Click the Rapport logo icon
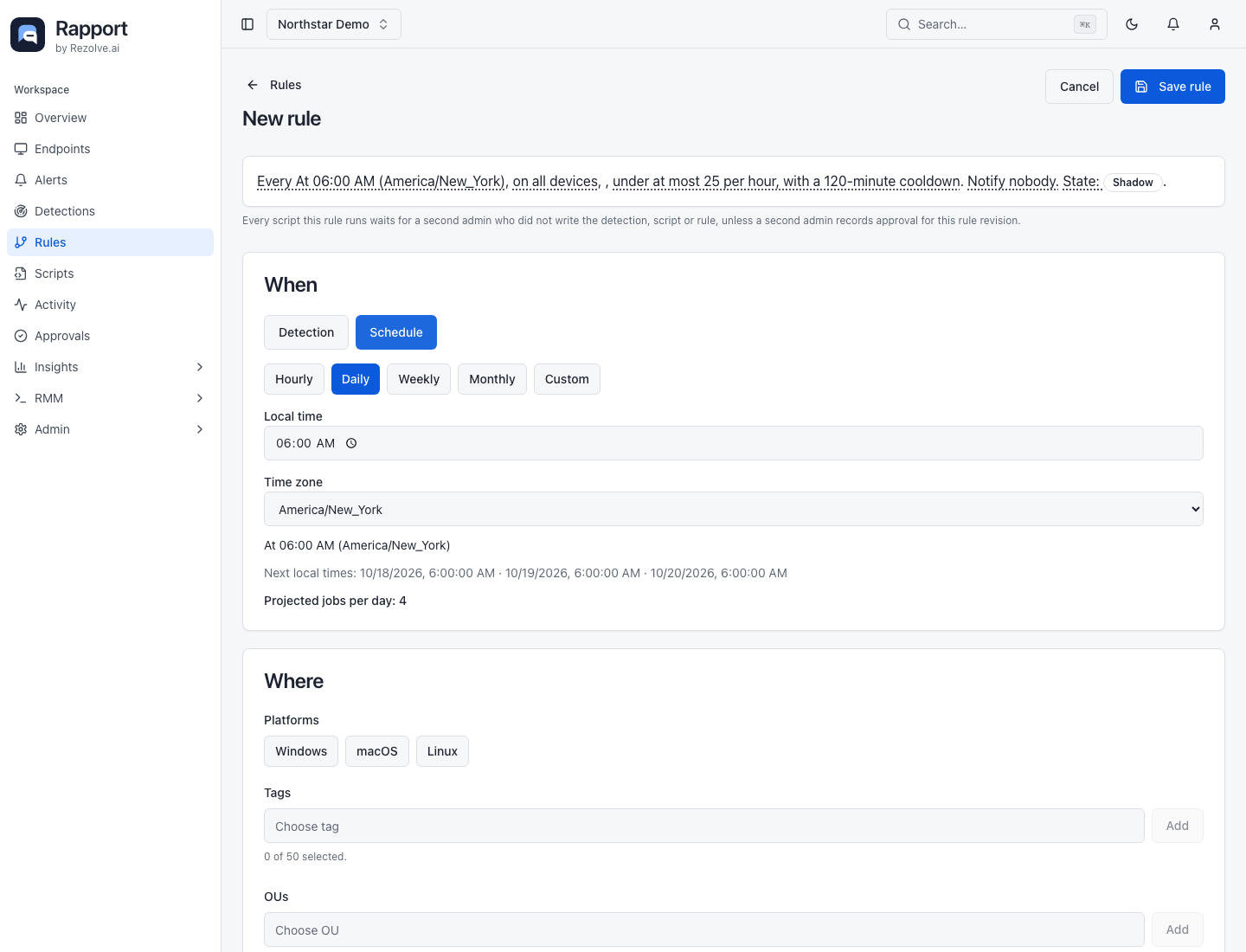Screen dimensions: 1246x952 (28, 35)
